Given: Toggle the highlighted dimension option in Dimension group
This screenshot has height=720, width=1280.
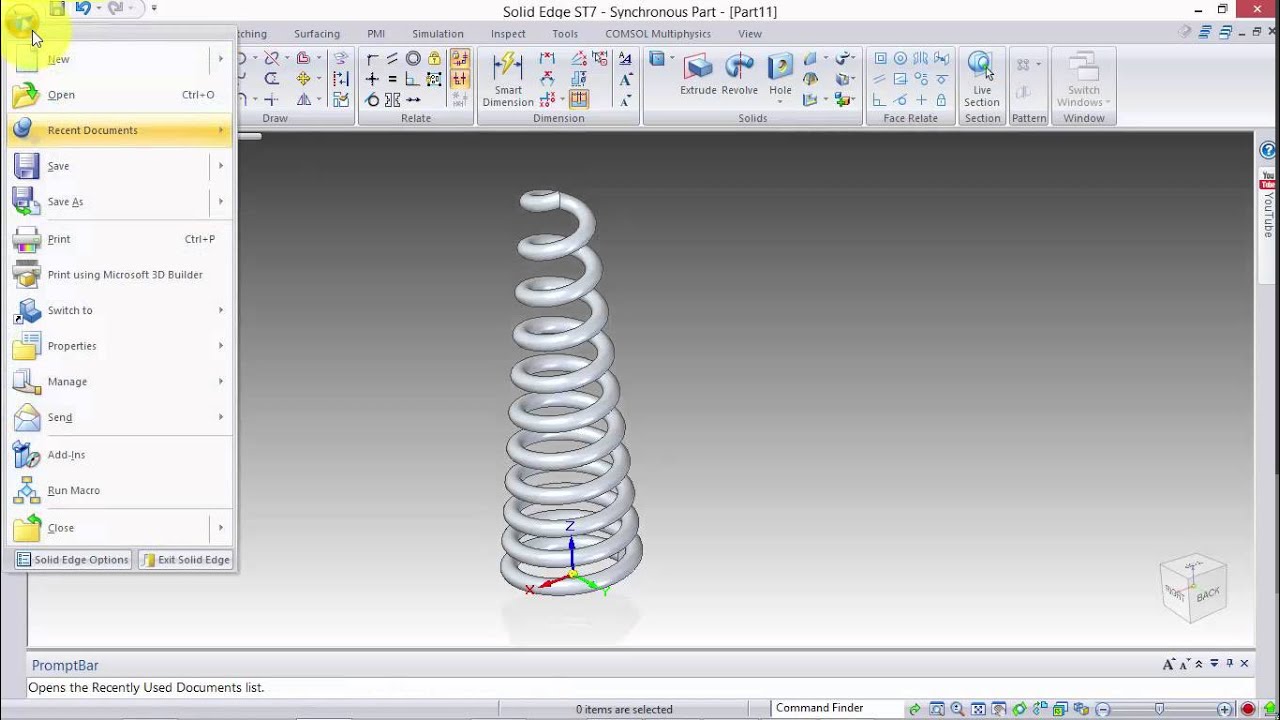Looking at the screenshot, I should [579, 100].
